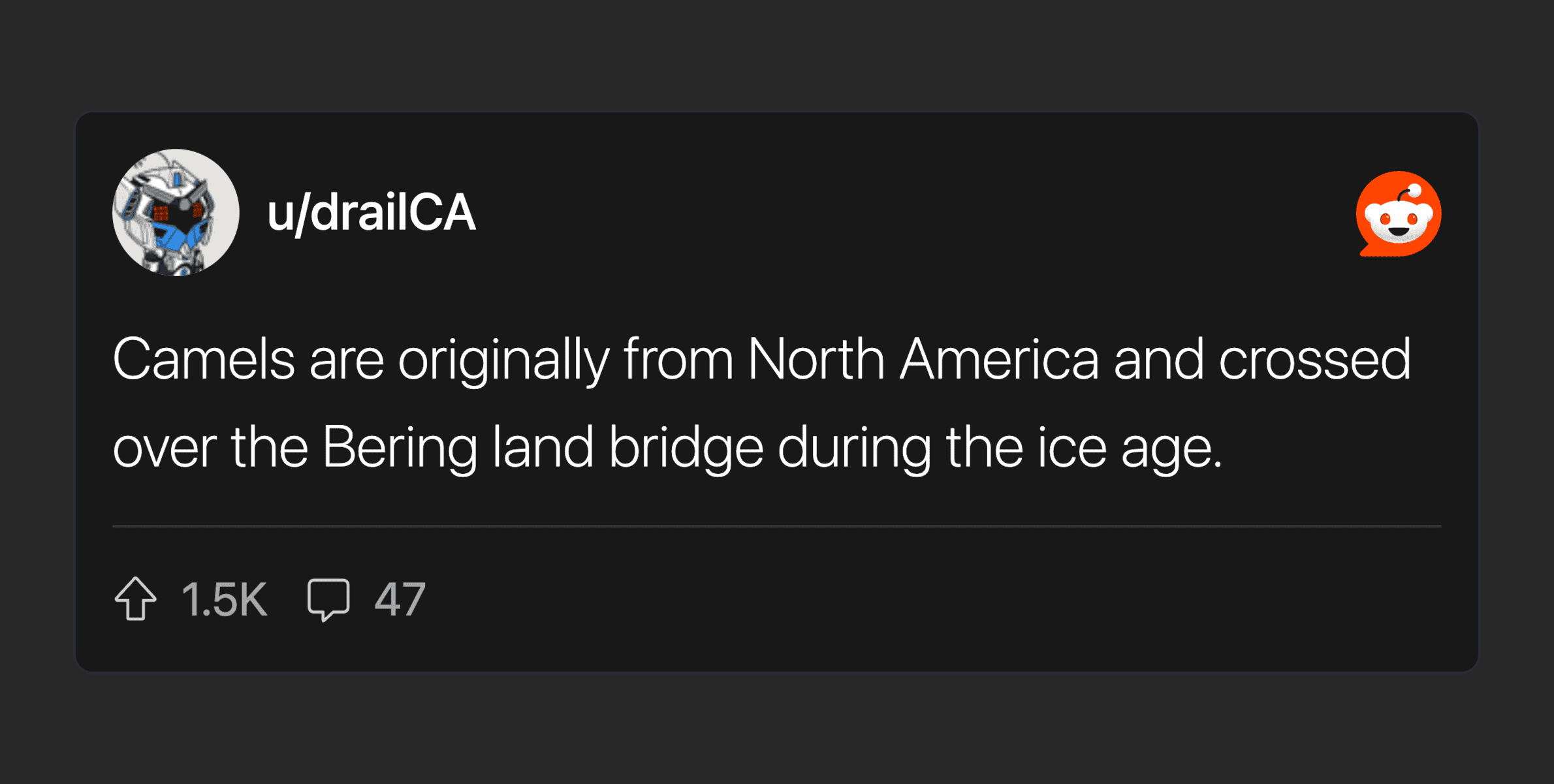Click the "u/" prefix of the username

pos(287,213)
